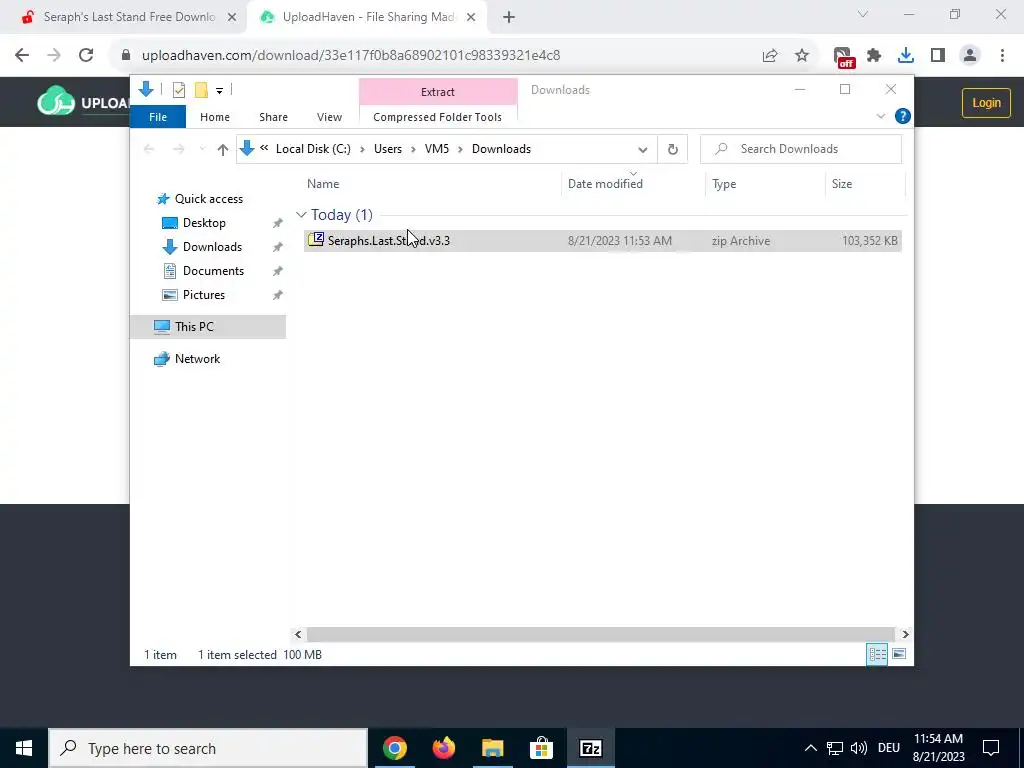
Task: Reload the UploadHaven page
Action: (86, 56)
